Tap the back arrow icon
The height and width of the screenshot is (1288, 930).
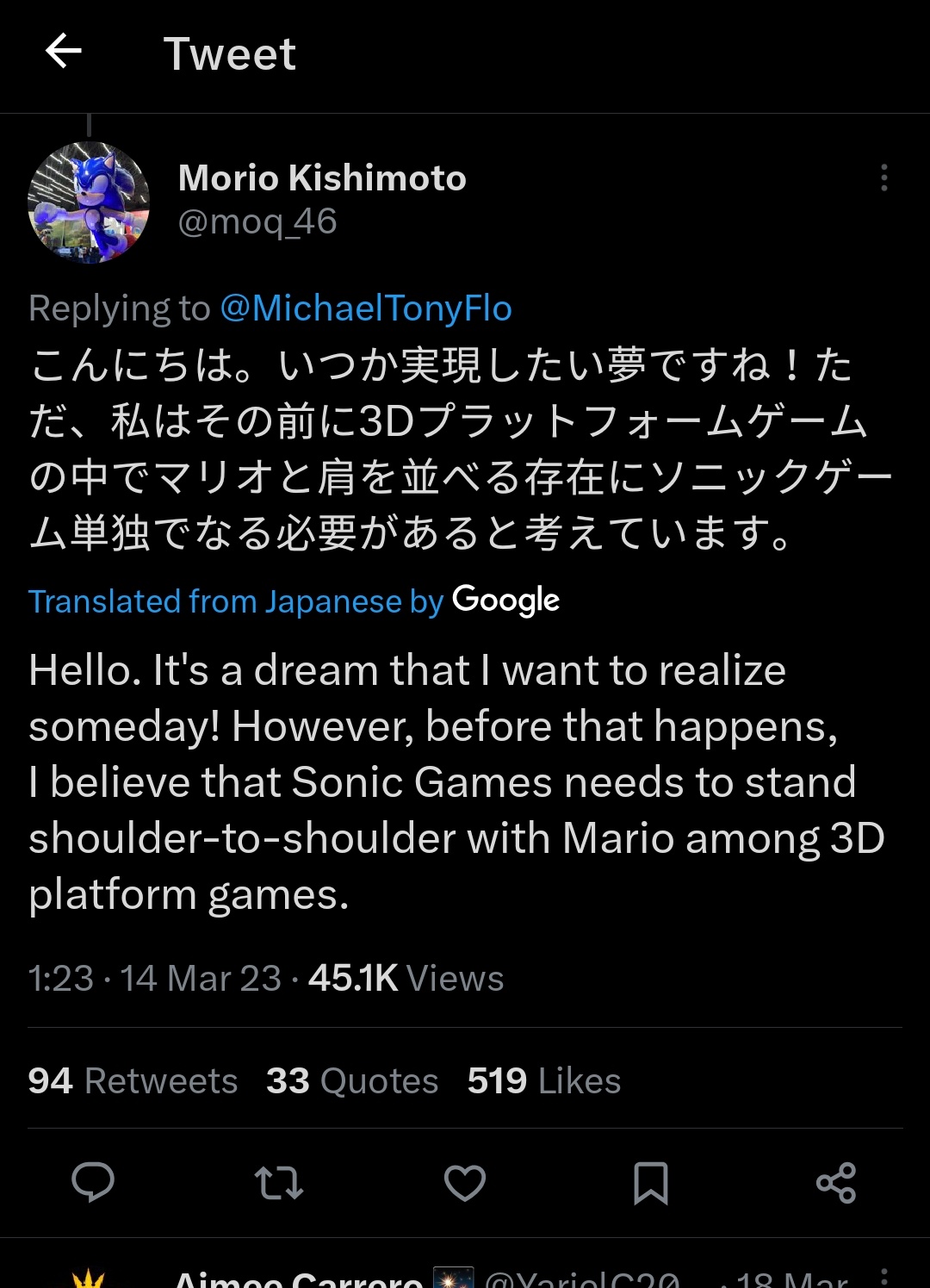click(63, 52)
